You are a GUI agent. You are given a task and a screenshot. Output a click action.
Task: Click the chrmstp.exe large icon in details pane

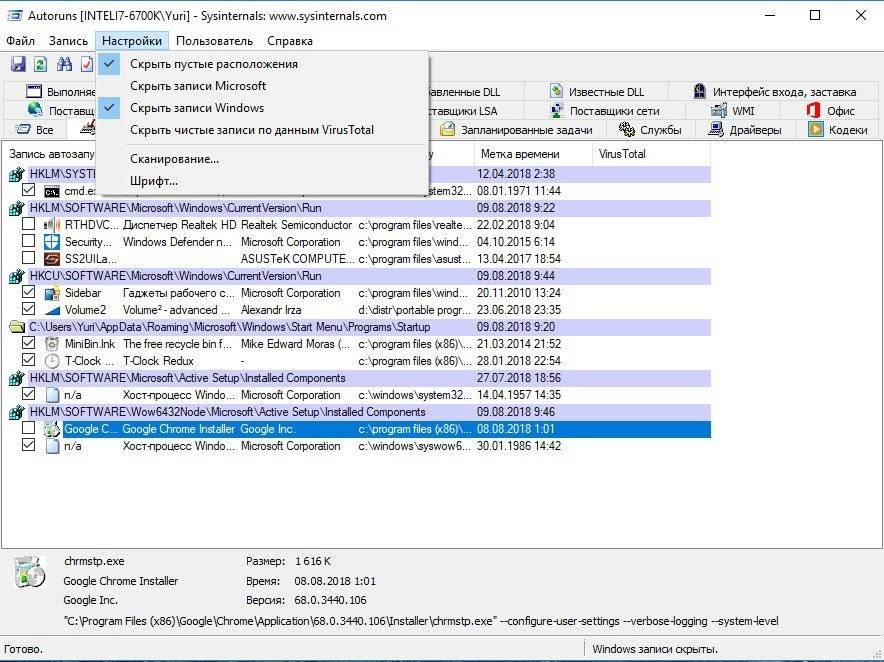pos(29,572)
